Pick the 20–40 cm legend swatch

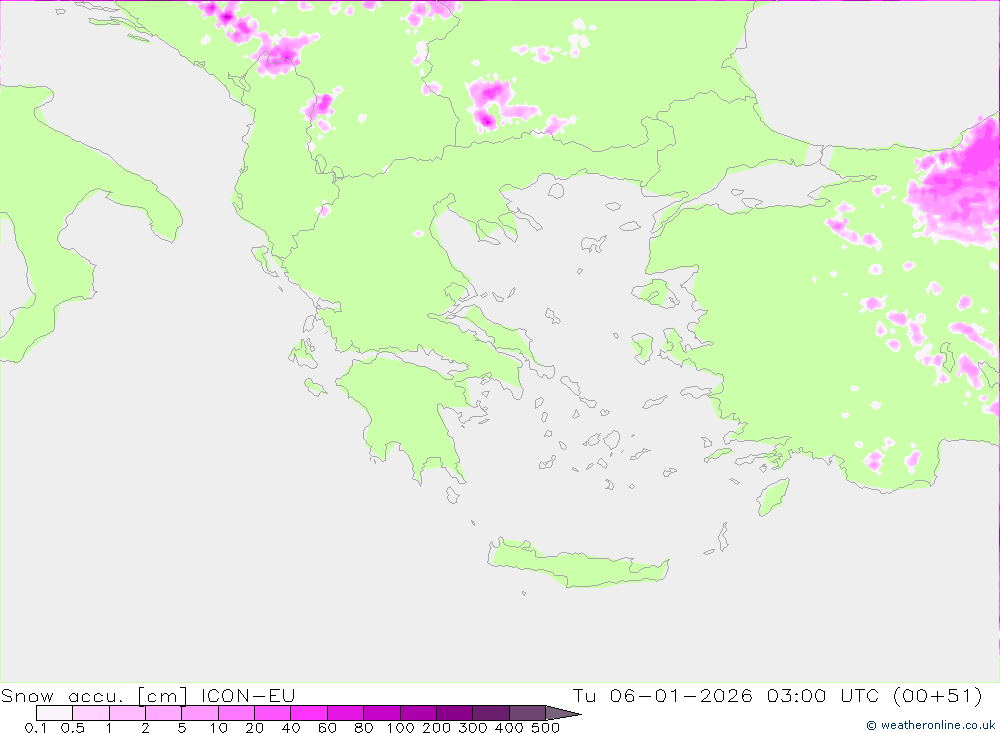tap(272, 713)
